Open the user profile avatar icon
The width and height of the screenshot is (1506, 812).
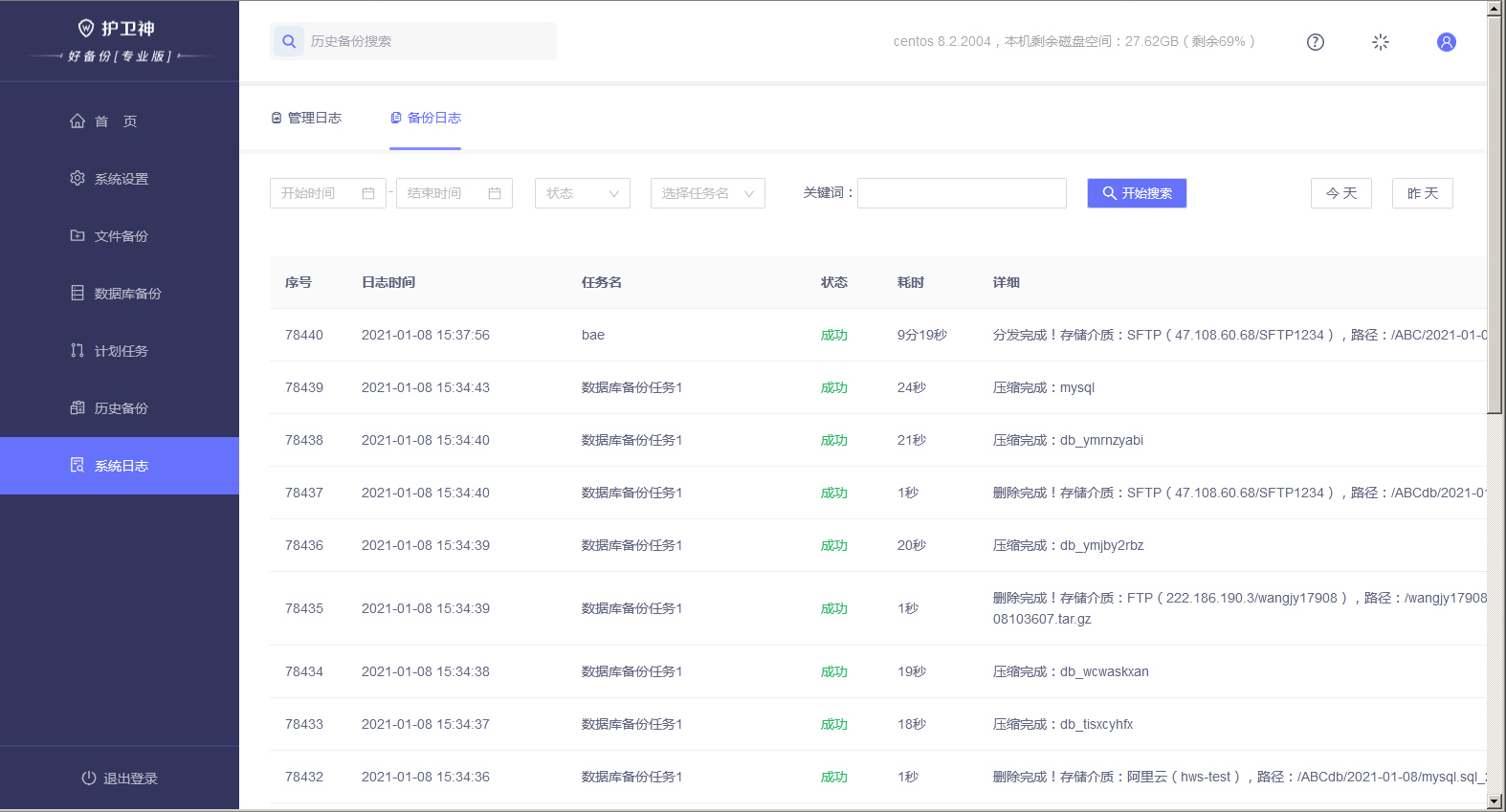pyautogui.click(x=1447, y=42)
